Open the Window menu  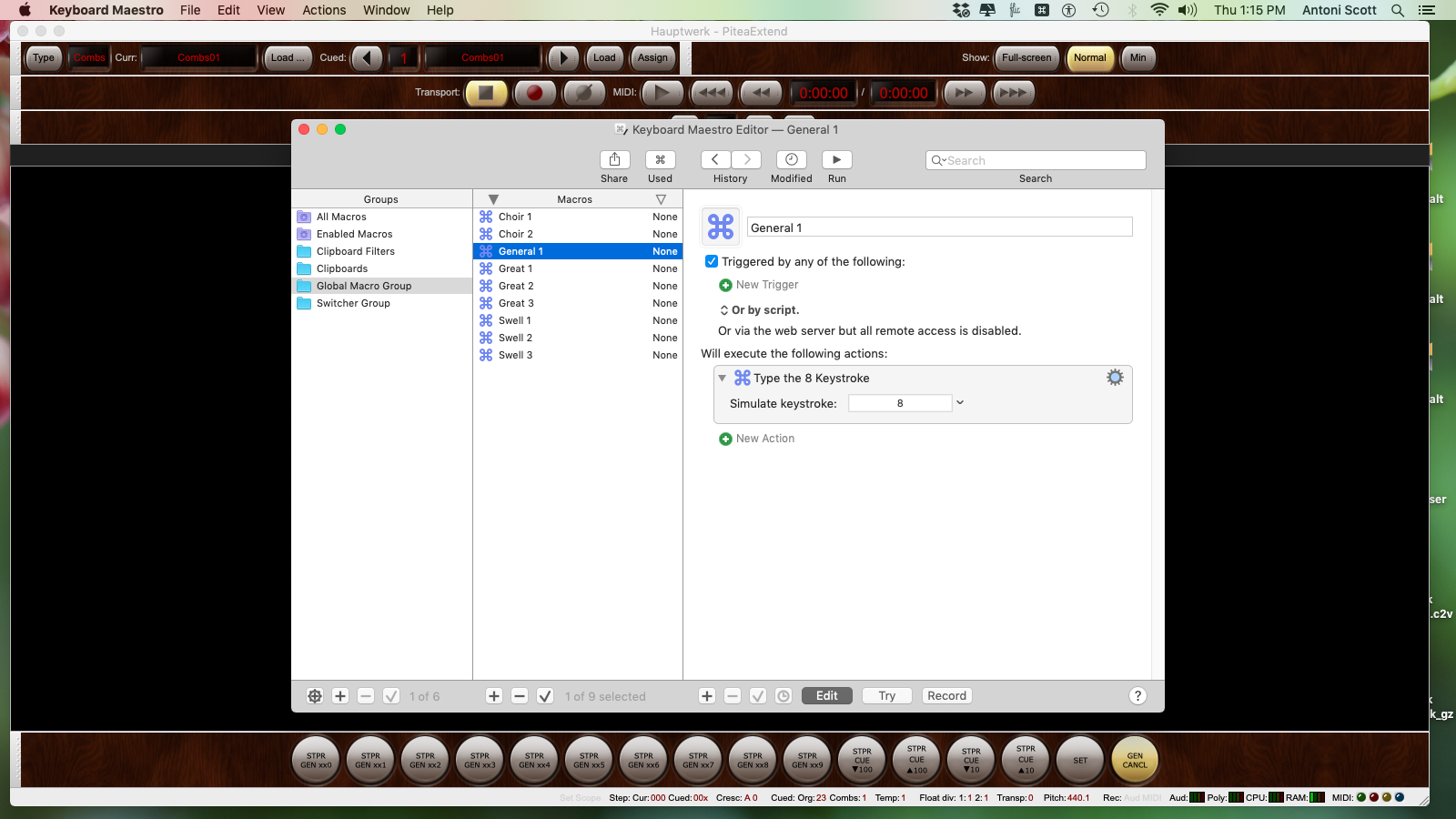tap(387, 10)
